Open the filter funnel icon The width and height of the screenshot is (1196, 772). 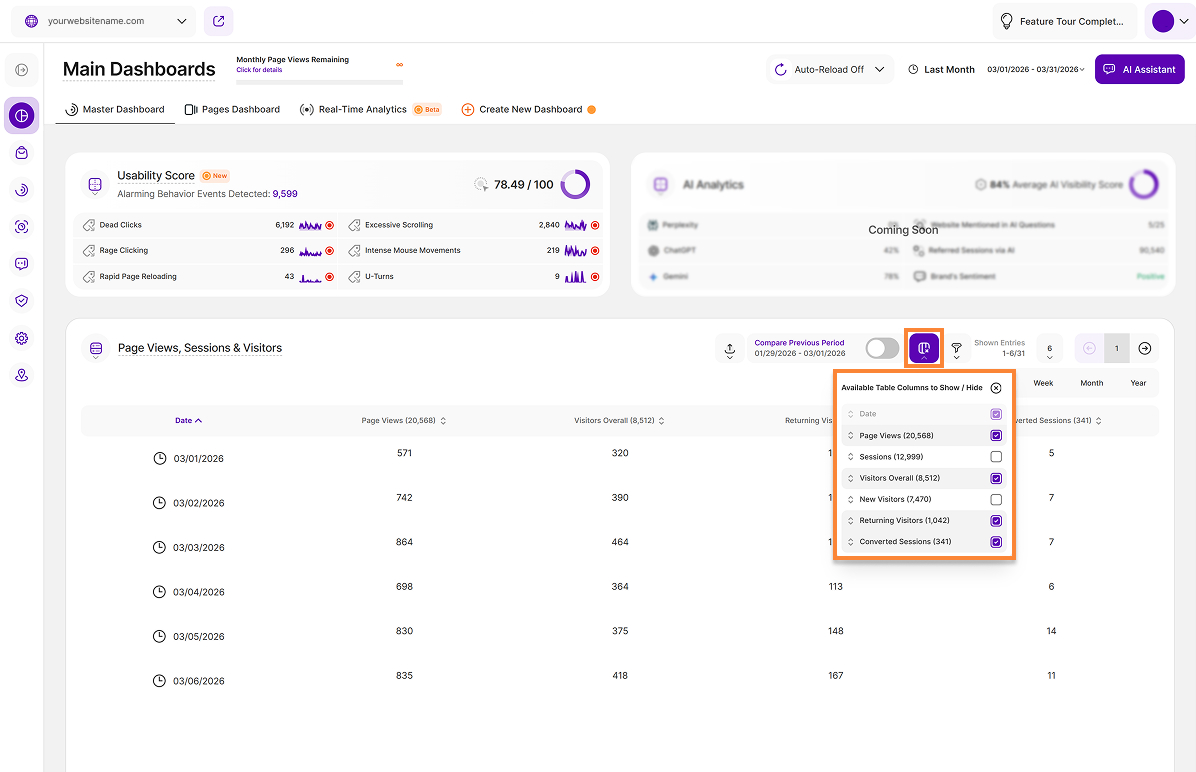tap(957, 348)
